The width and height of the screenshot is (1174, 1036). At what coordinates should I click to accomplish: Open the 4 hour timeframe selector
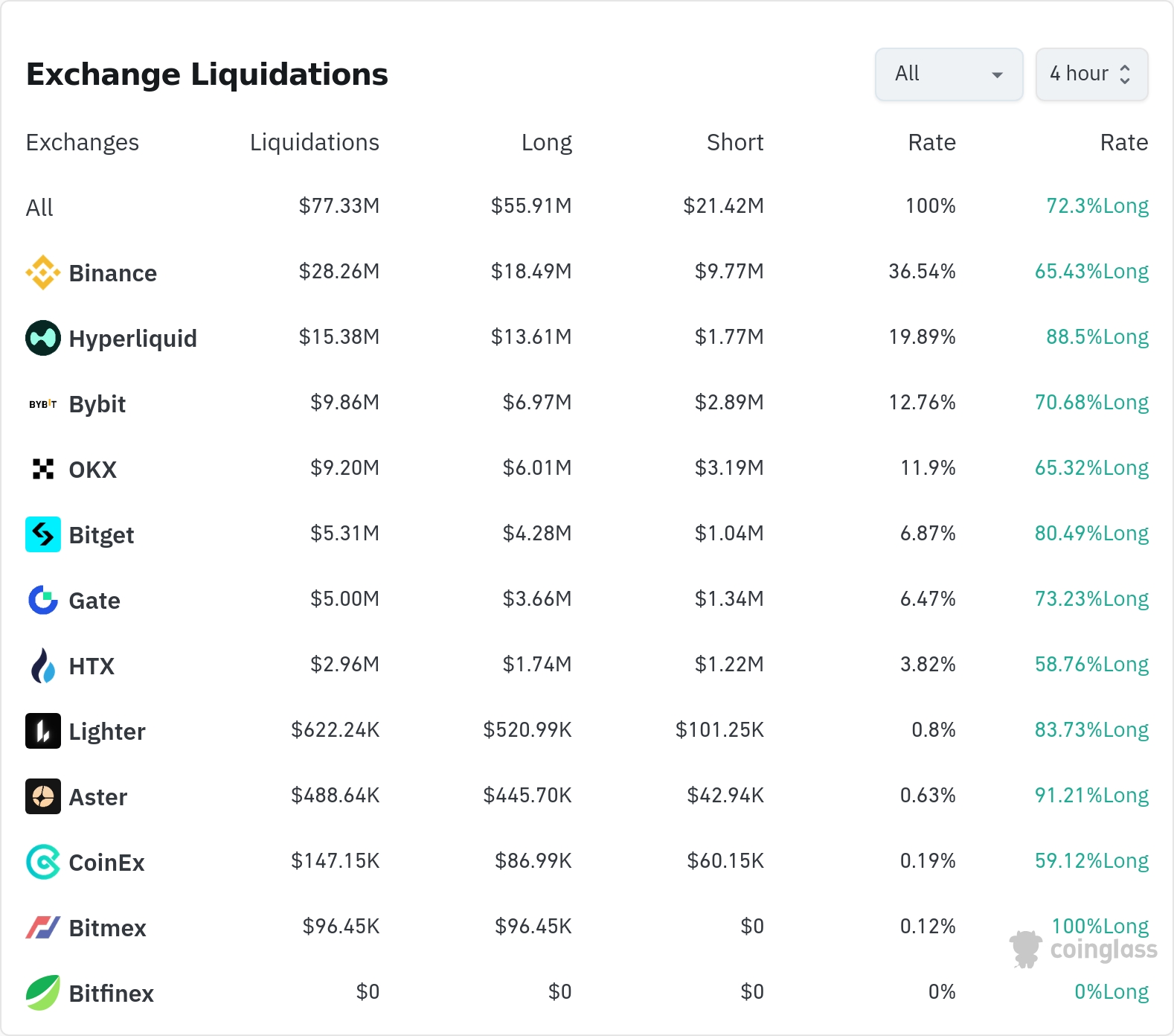point(1091,74)
